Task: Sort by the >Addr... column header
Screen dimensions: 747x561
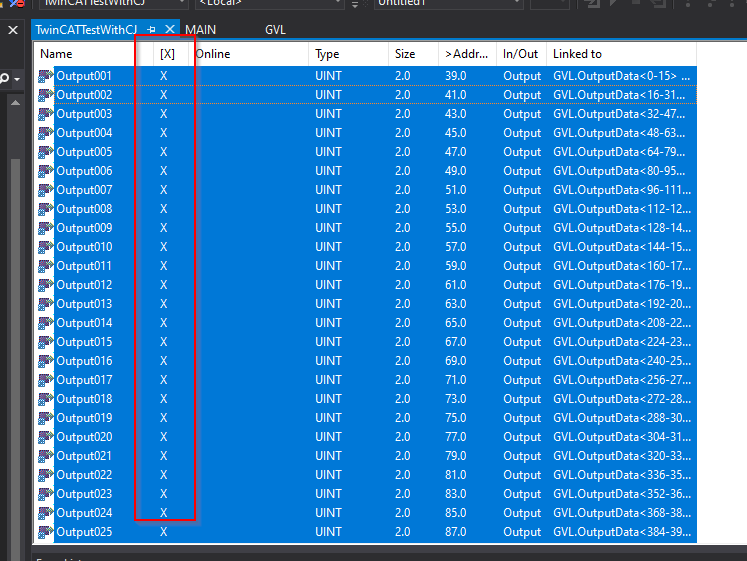Action: [x=466, y=54]
